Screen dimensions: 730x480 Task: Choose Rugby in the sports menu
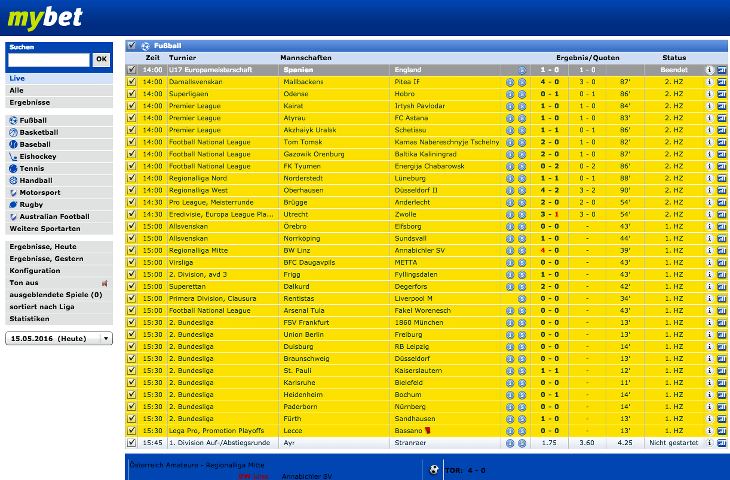click(x=59, y=204)
